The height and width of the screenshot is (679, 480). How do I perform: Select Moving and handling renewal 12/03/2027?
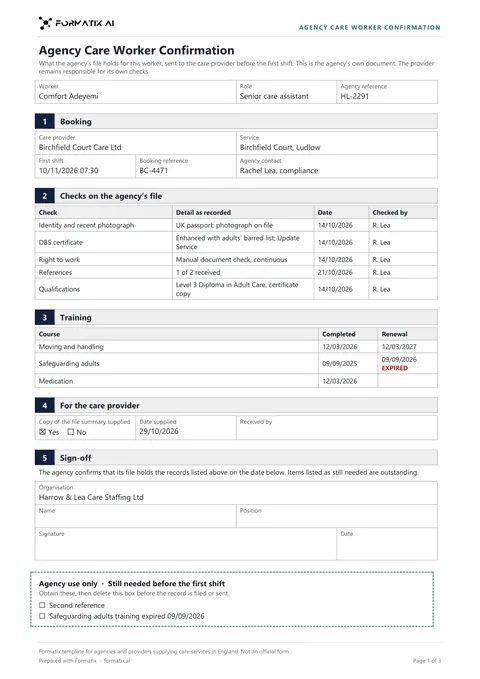click(399, 346)
